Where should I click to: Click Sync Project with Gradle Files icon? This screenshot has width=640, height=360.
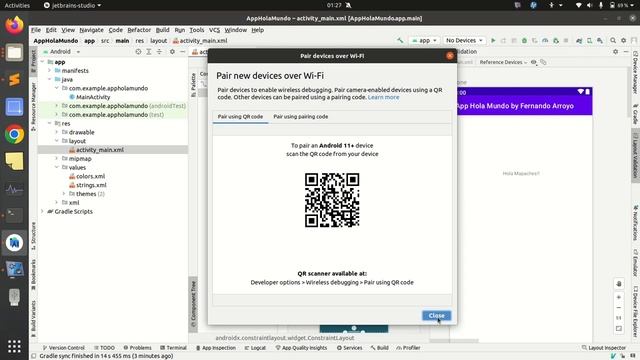click(x=579, y=40)
